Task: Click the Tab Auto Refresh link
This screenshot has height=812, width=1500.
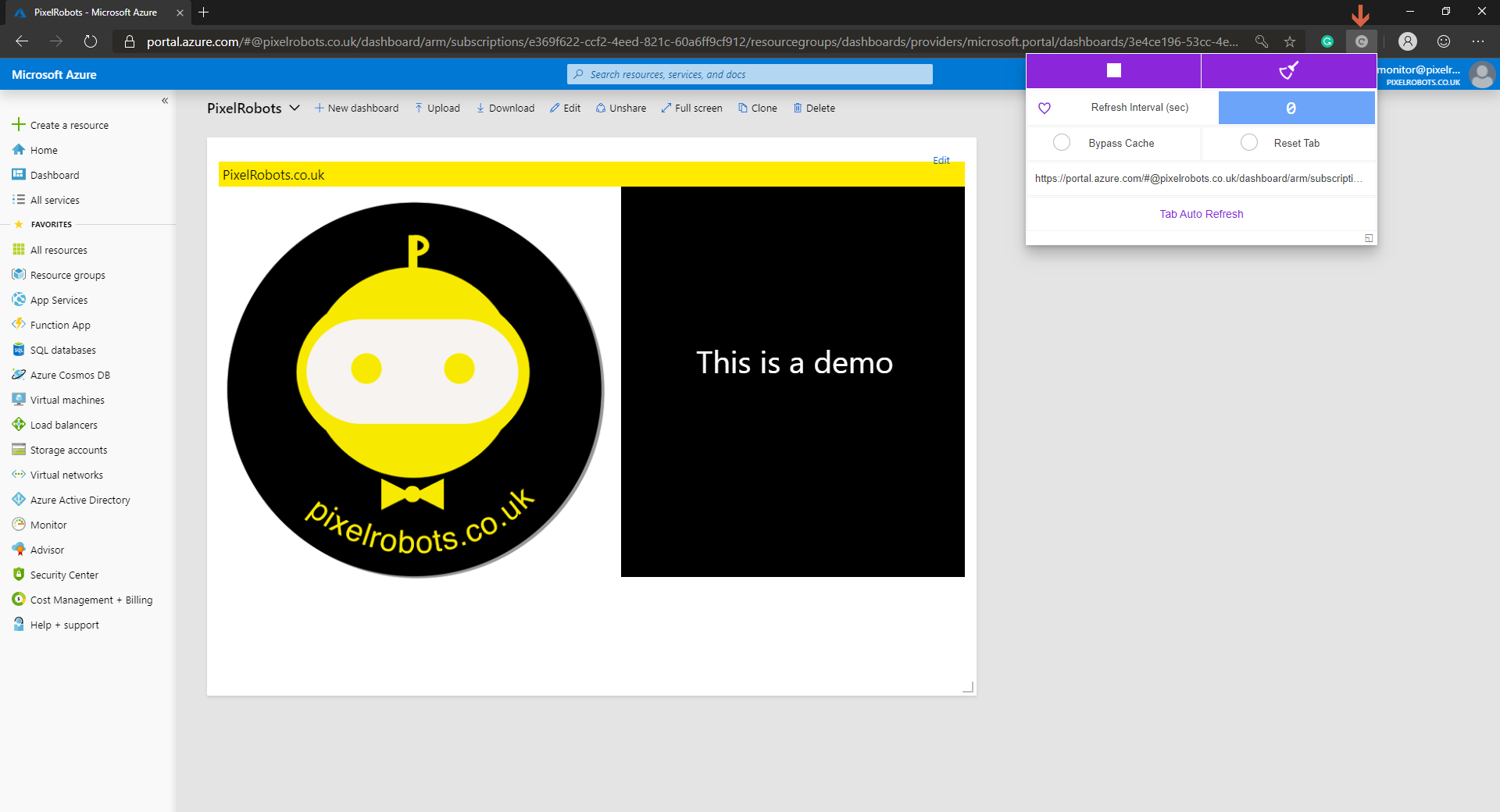Action: click(x=1201, y=214)
